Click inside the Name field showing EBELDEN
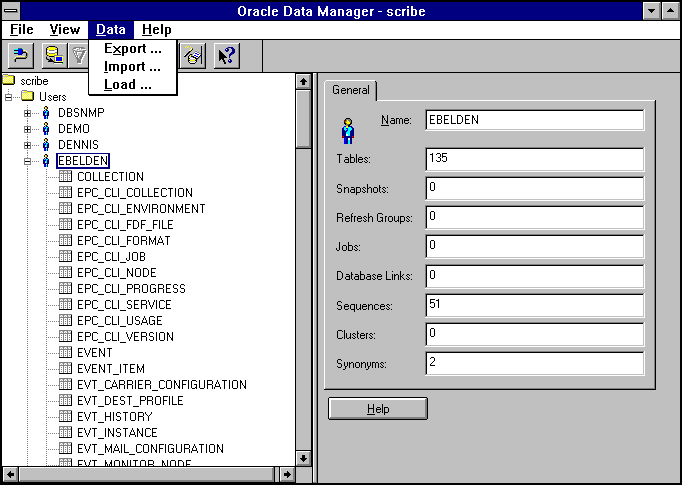682x485 pixels. pos(533,120)
